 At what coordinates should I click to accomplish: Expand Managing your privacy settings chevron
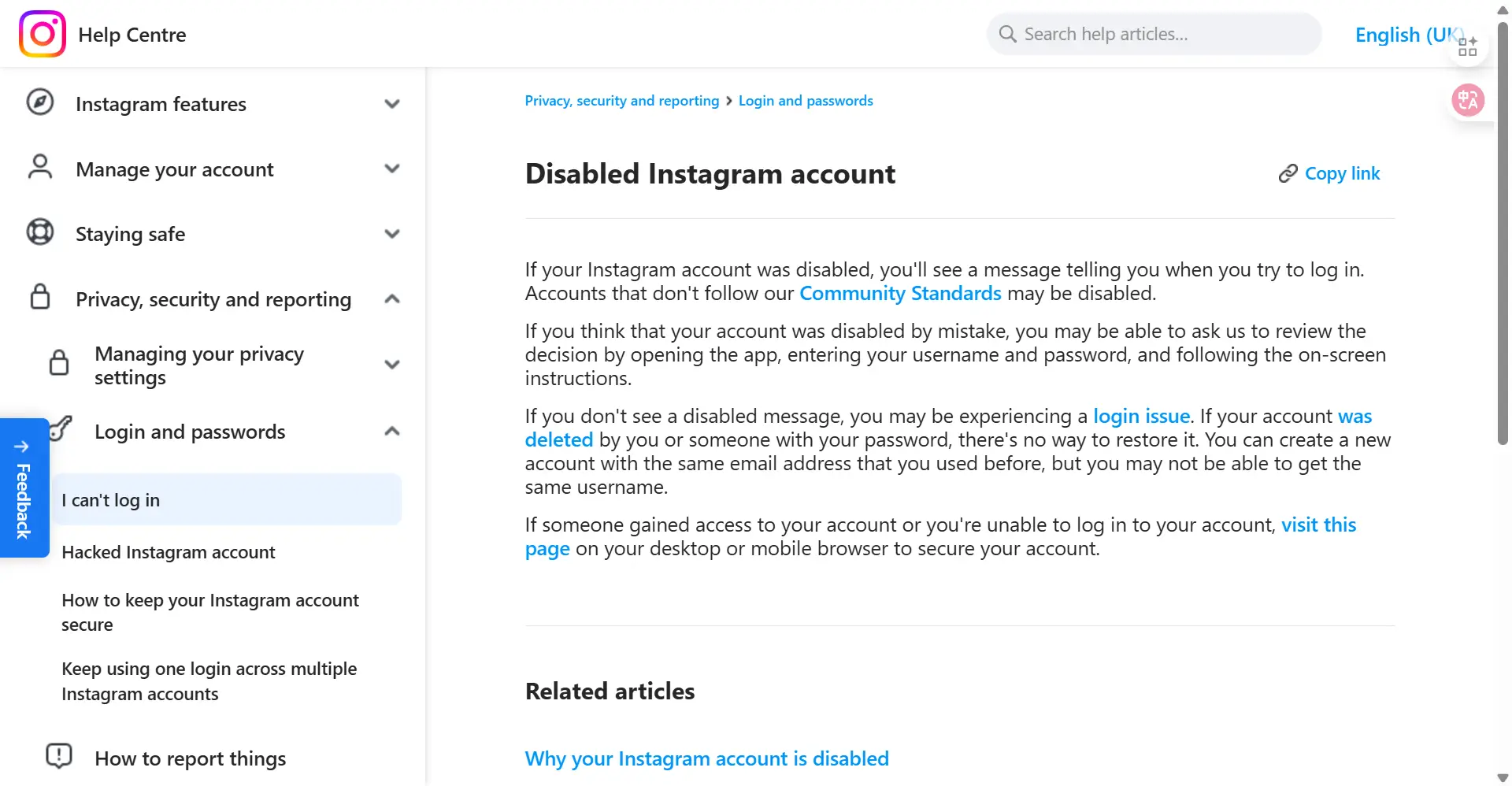coord(392,365)
